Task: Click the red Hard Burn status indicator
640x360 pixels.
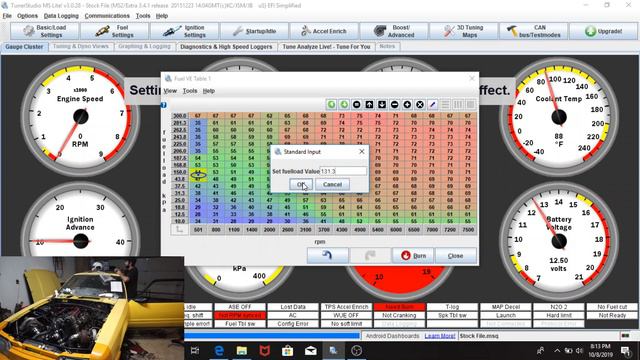Action: [399, 307]
